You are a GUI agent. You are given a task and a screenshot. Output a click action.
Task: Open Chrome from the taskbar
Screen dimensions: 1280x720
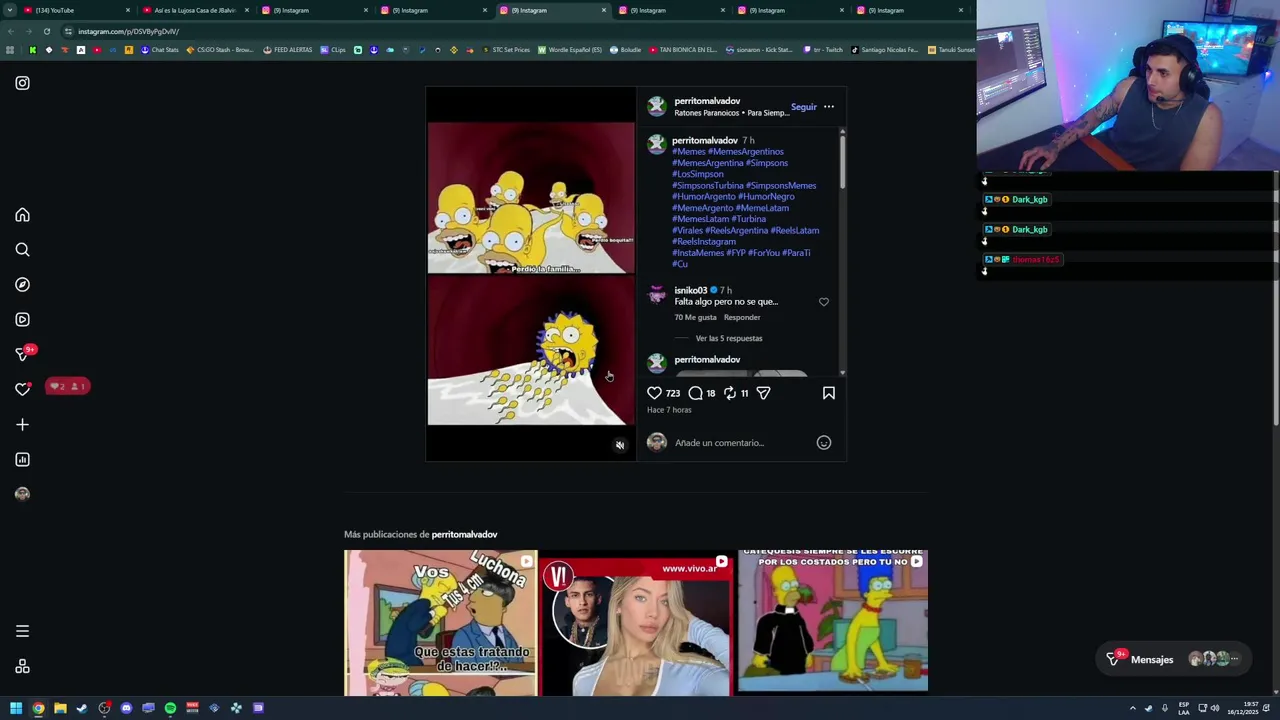[x=38, y=708]
